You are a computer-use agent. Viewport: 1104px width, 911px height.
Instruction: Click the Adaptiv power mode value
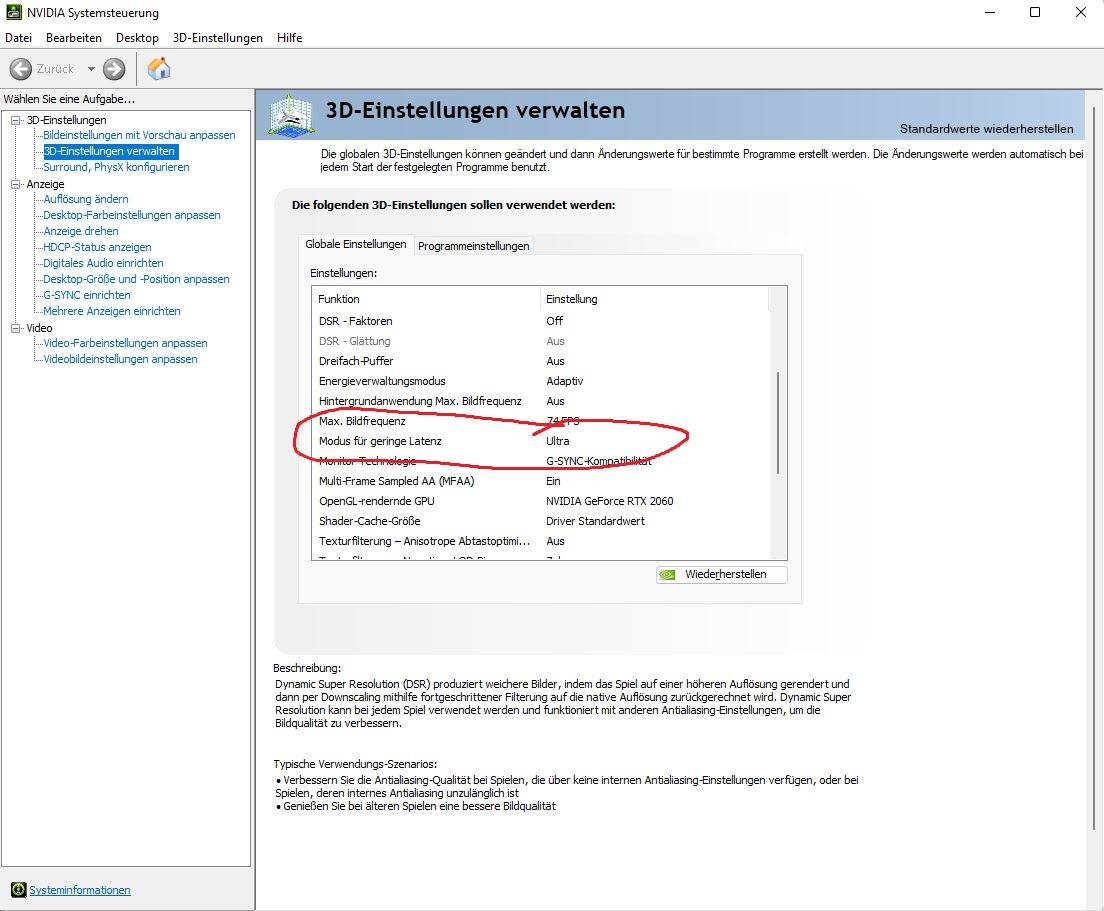pyautogui.click(x=565, y=382)
